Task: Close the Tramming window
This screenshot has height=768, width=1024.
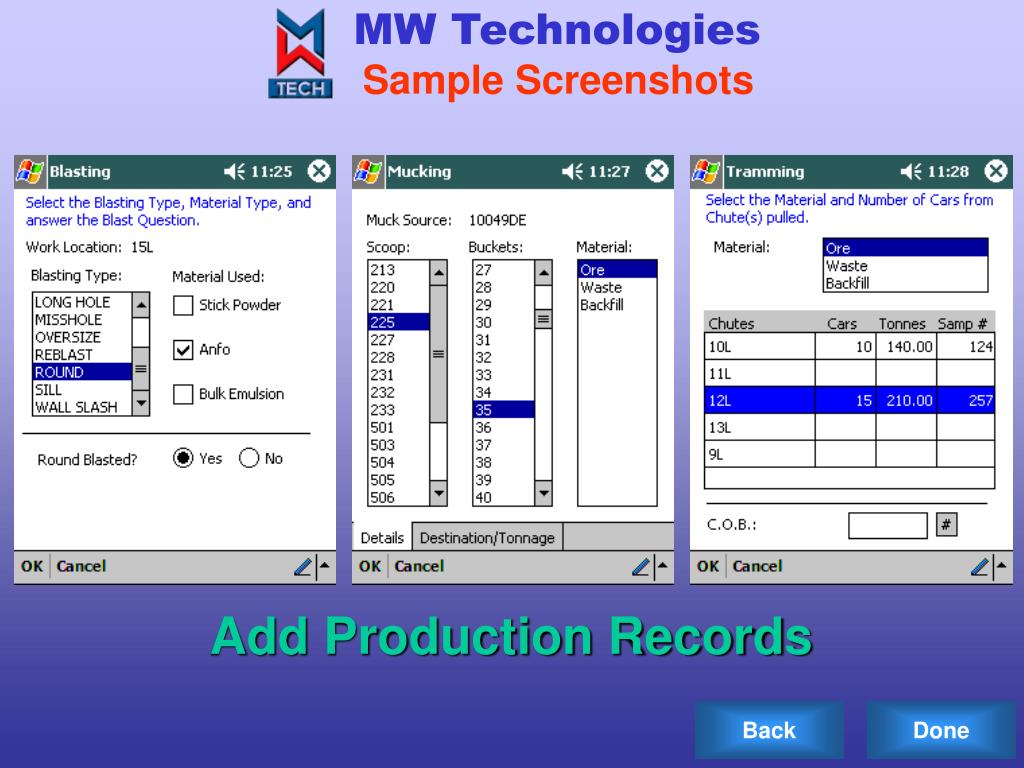Action: 996,172
